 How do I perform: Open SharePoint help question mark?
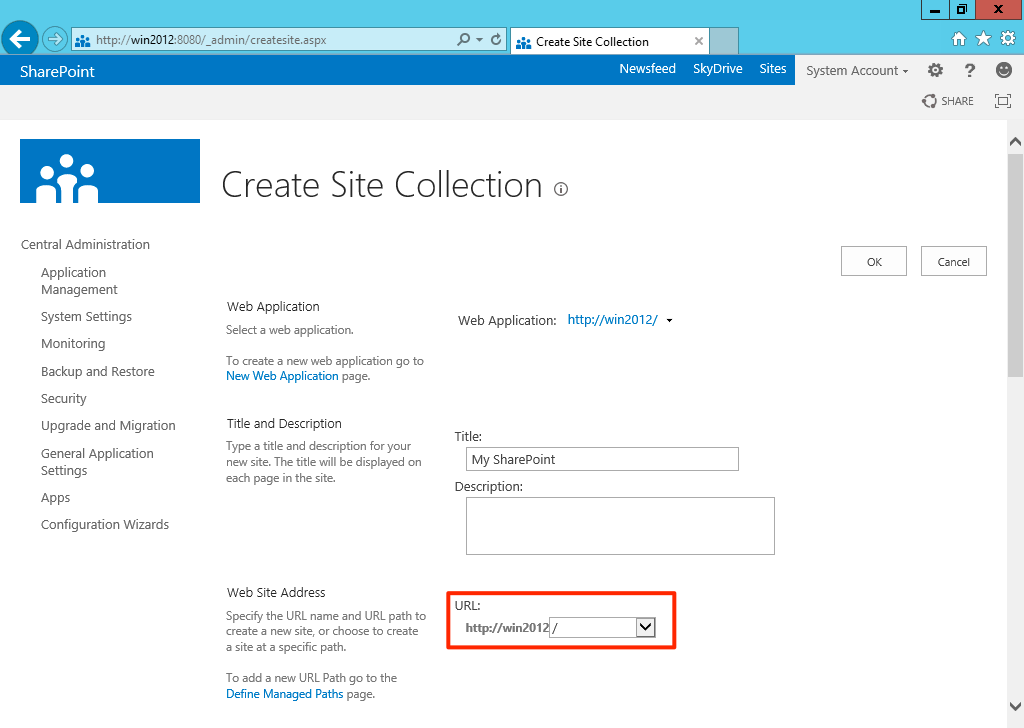coord(970,70)
